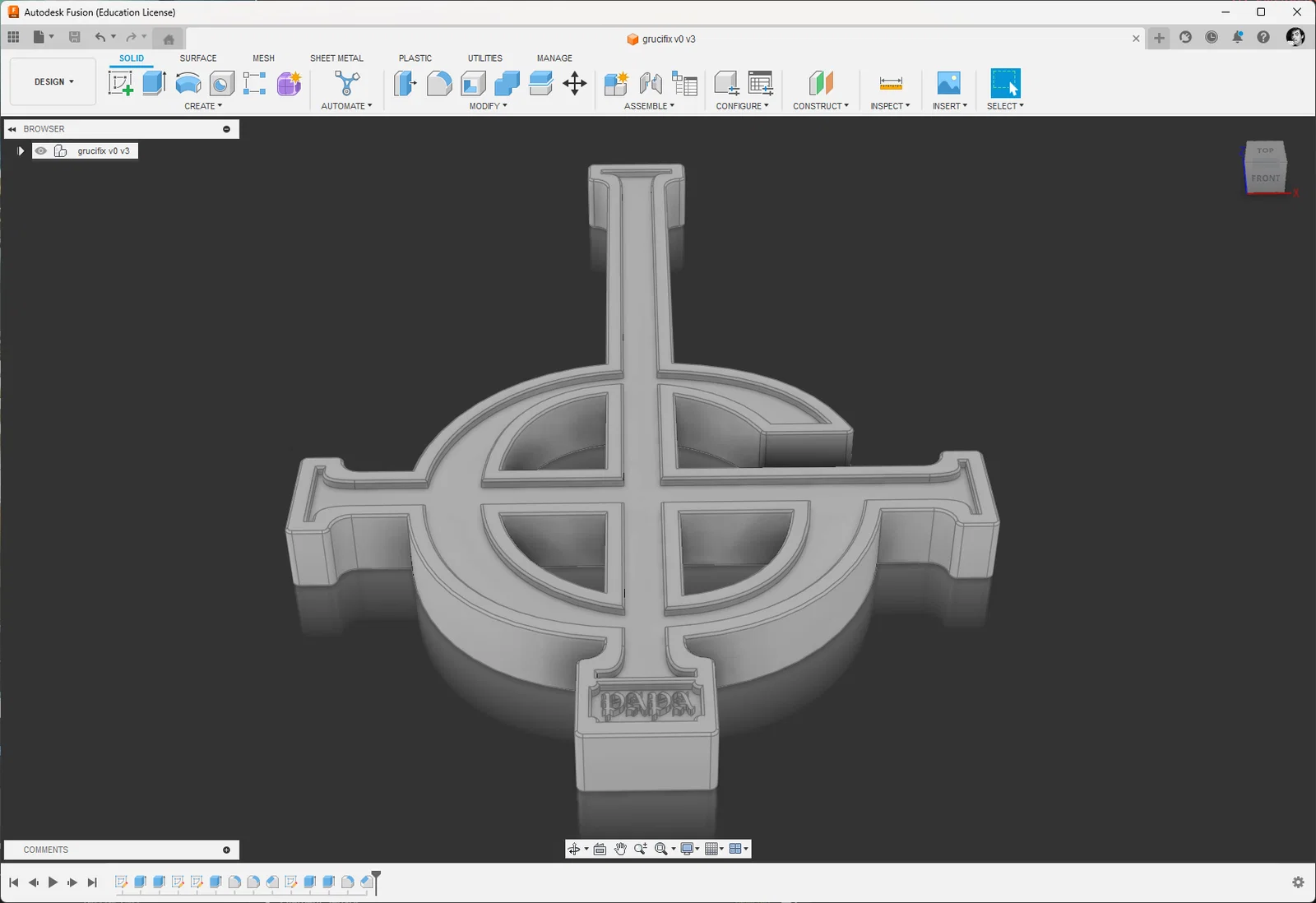
Task: Switch to the Surface tab
Action: (x=198, y=58)
